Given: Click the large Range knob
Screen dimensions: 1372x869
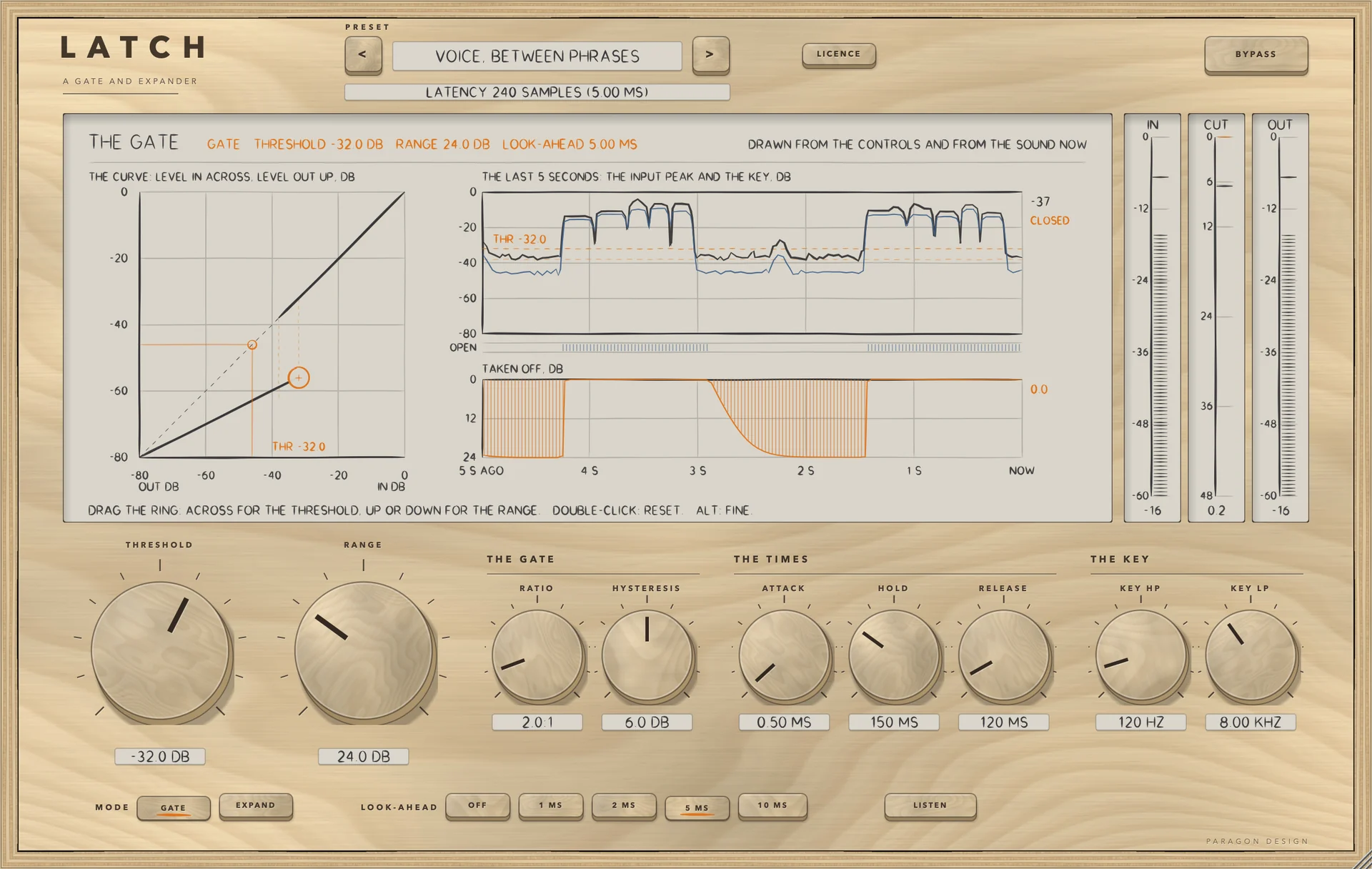Looking at the screenshot, I should pyautogui.click(x=364, y=650).
